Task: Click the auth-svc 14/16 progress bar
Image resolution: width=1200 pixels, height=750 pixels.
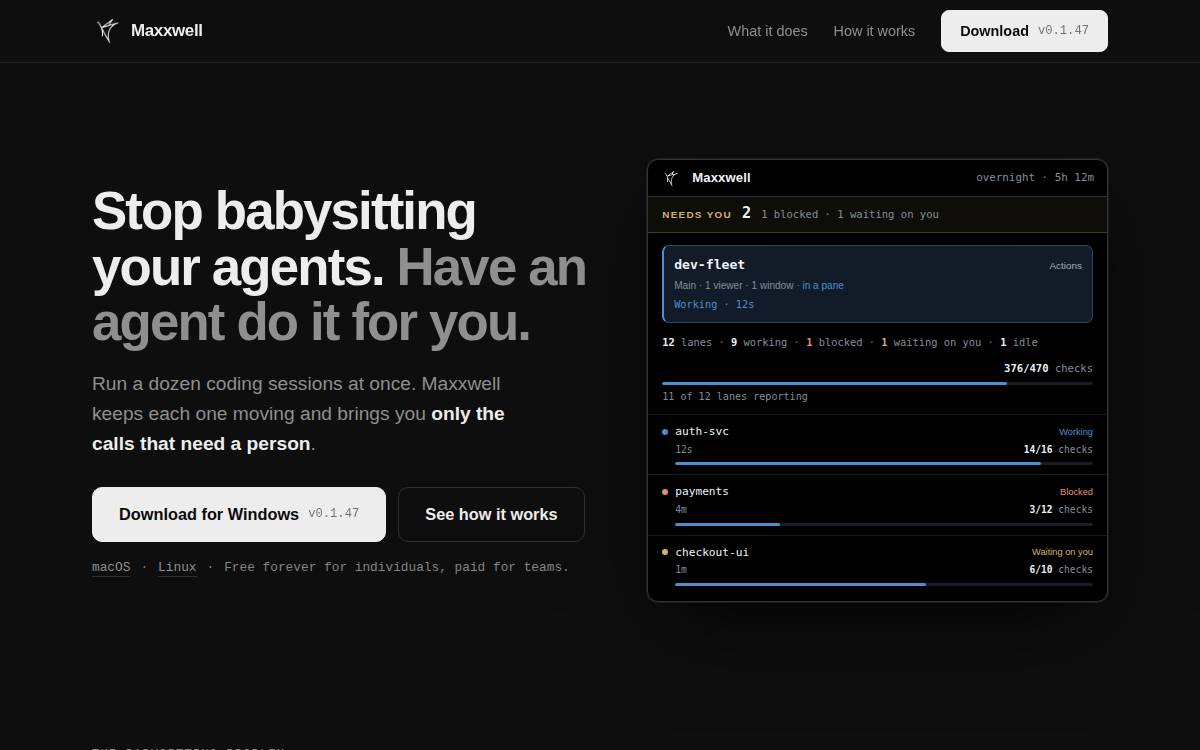Action: [884, 463]
